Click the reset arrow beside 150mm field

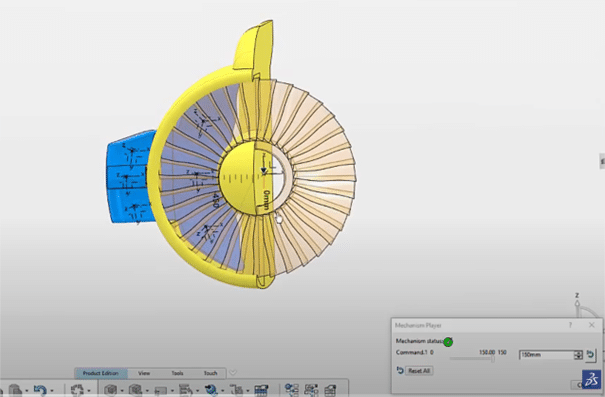590,354
